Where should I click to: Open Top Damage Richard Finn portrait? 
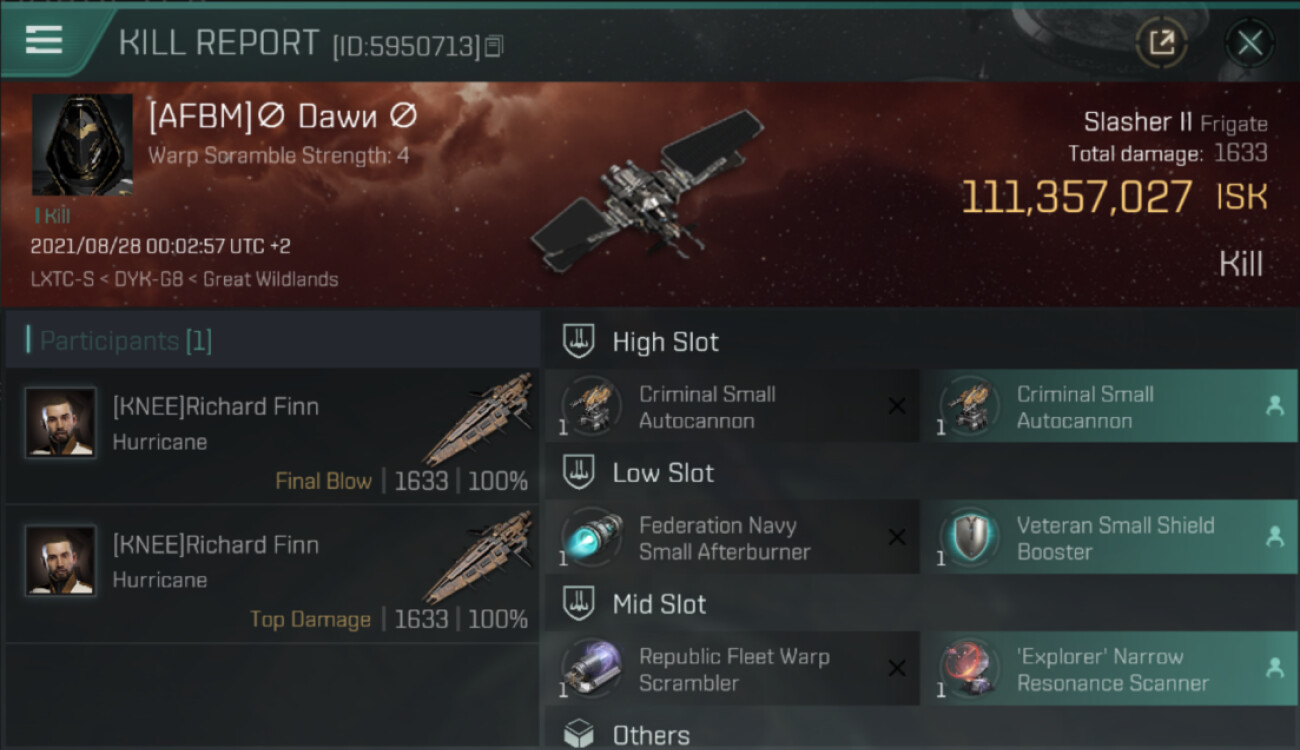[x=61, y=561]
